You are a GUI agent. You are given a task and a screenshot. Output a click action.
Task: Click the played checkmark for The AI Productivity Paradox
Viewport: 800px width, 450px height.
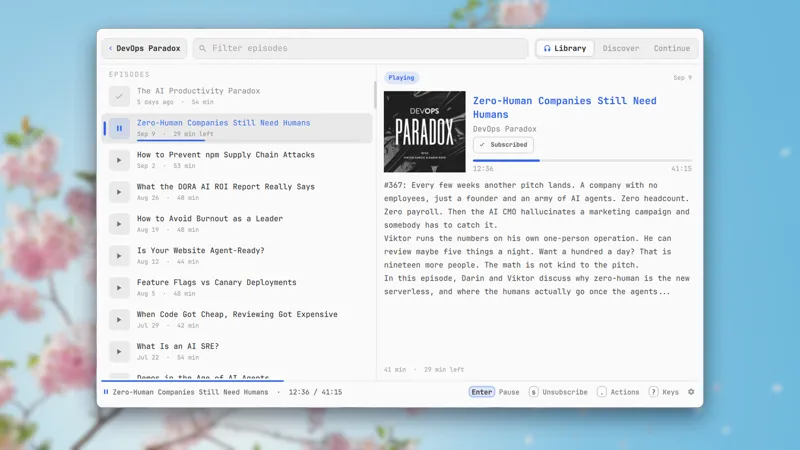pyautogui.click(x=119, y=96)
